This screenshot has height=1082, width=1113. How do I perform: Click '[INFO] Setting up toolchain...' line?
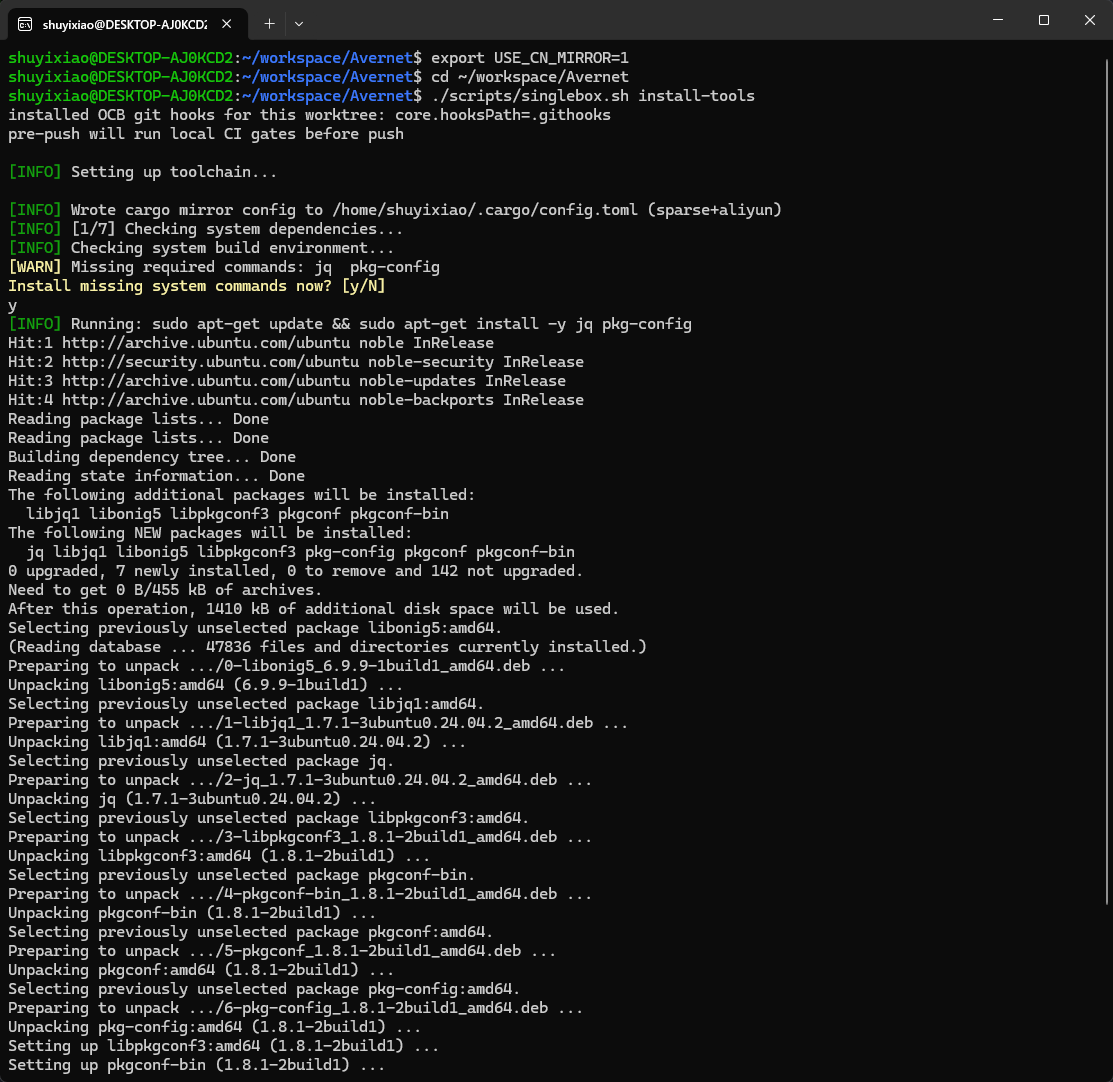(143, 172)
